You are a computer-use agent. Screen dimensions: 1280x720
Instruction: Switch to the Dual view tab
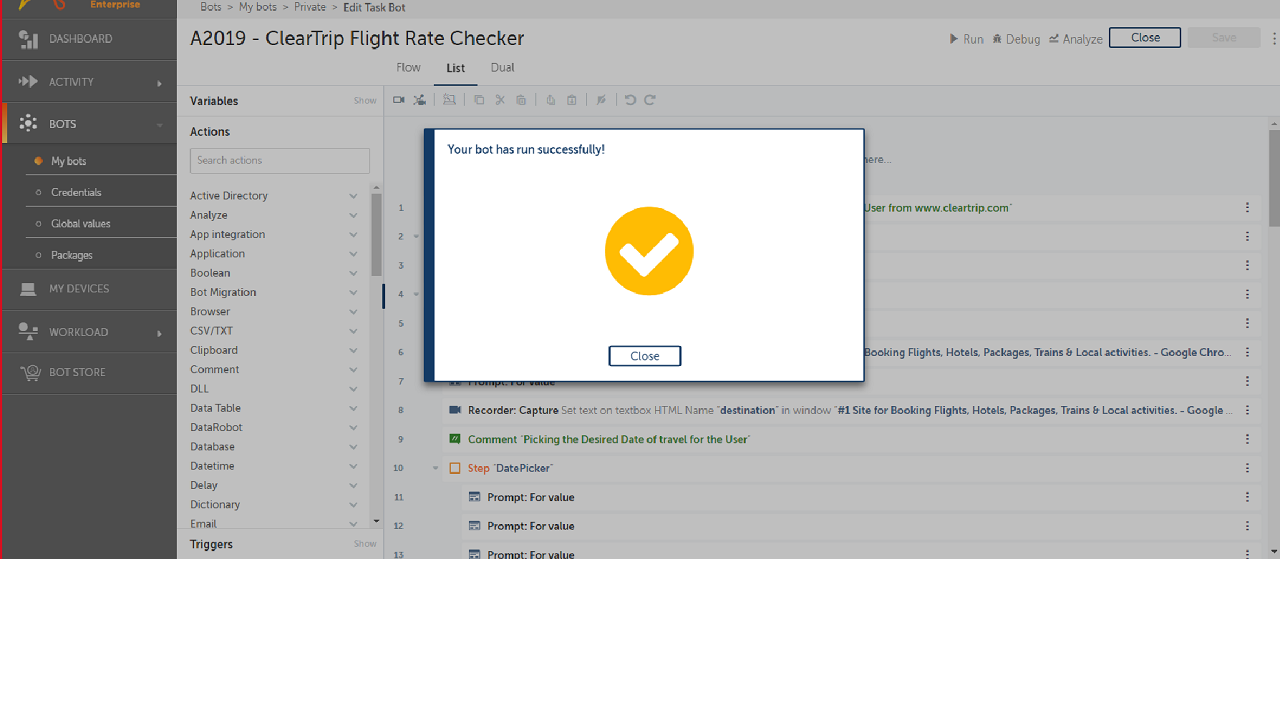(502, 68)
